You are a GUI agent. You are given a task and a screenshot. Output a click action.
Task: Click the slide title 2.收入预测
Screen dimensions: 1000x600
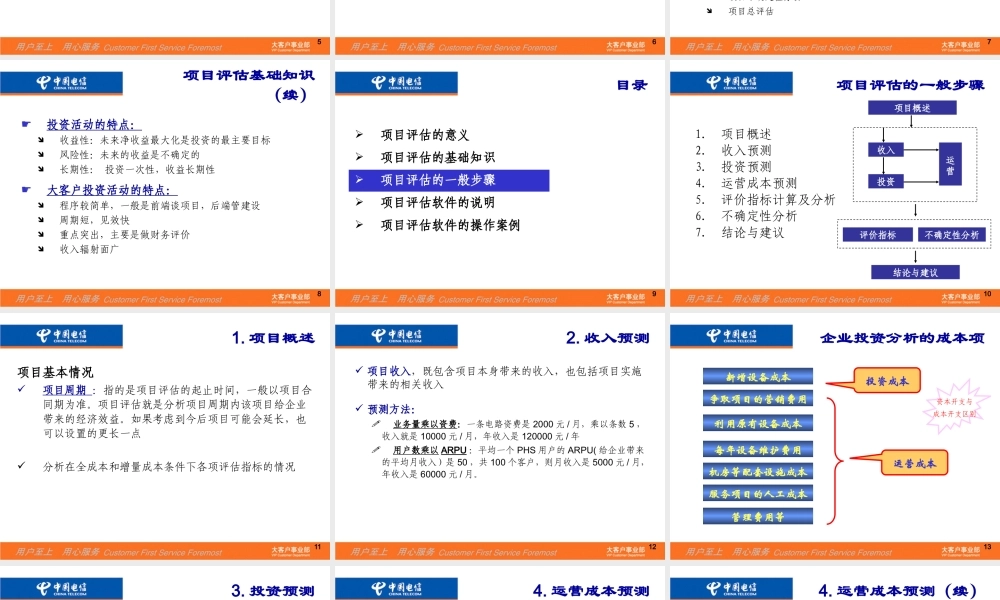608,338
